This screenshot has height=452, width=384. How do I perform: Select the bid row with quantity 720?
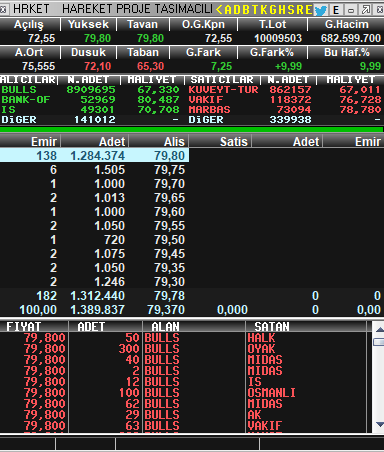(x=94, y=240)
